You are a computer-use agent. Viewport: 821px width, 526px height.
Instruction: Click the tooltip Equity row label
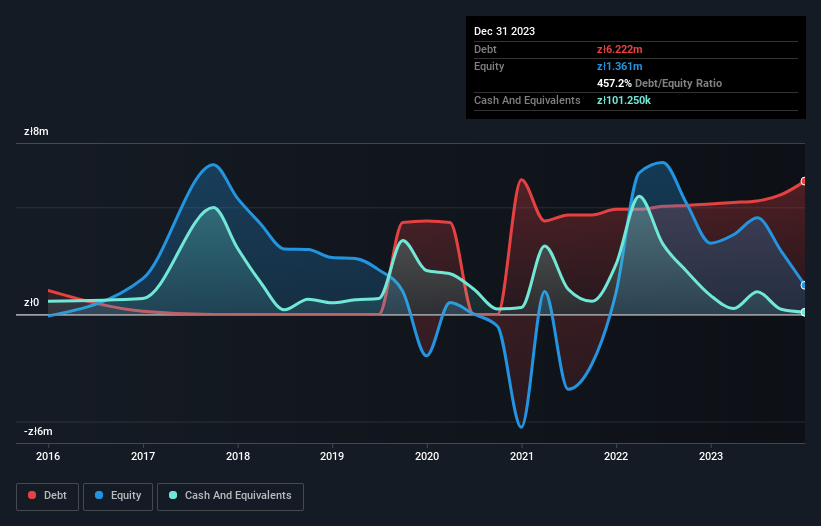pos(489,66)
